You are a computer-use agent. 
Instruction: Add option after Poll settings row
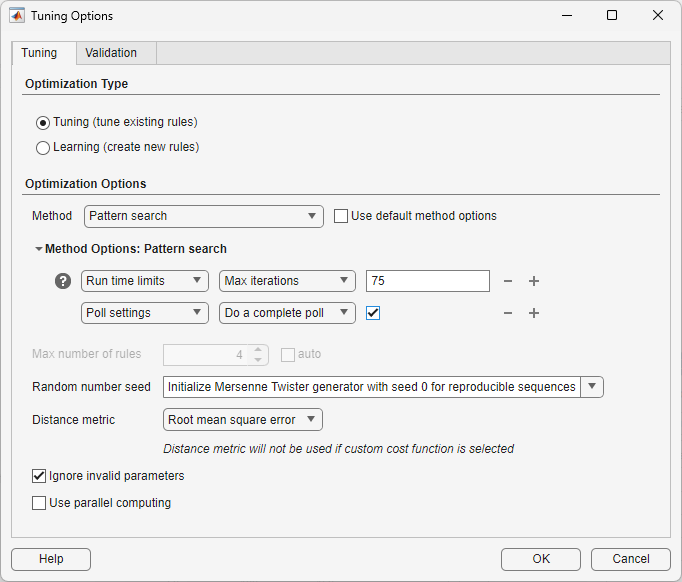(534, 313)
